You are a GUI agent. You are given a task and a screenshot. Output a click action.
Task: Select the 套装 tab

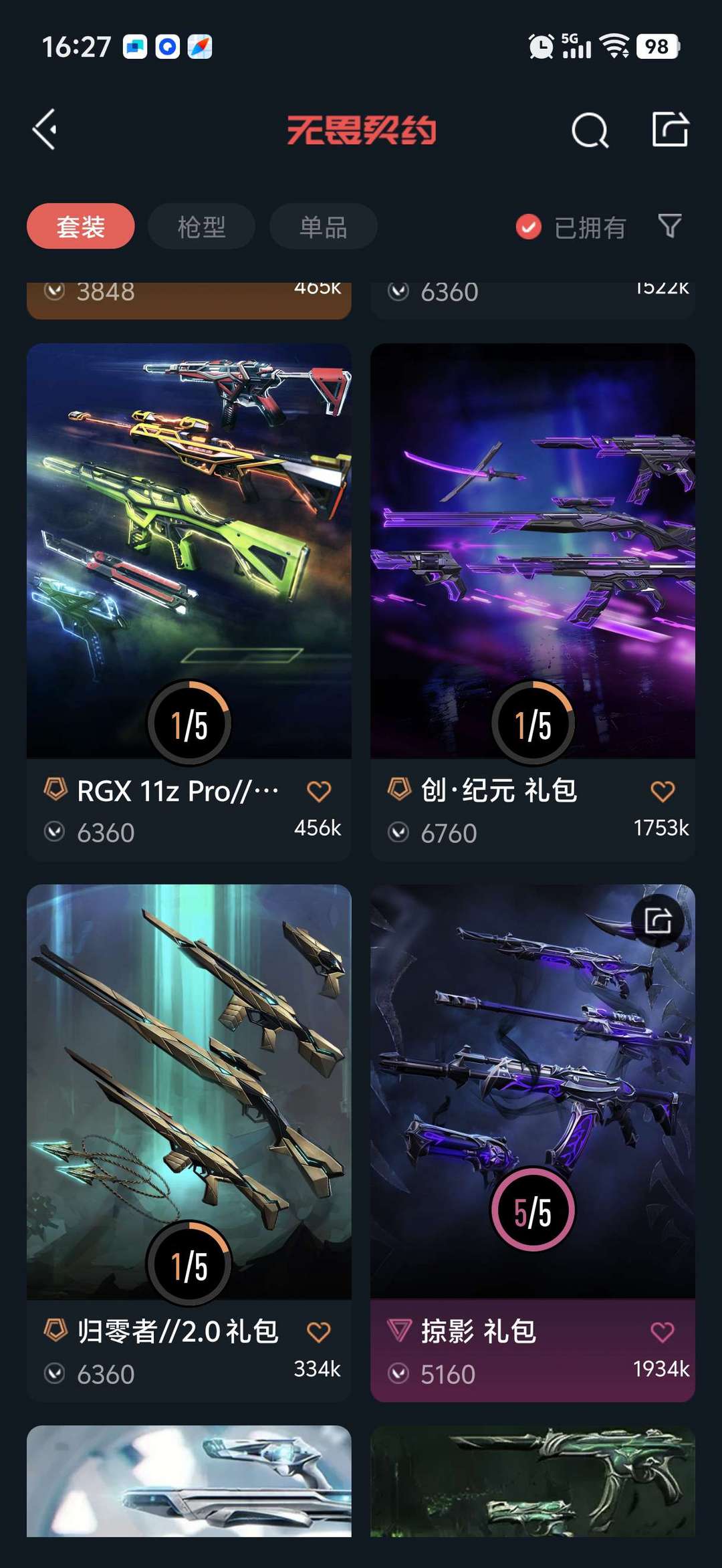[81, 226]
